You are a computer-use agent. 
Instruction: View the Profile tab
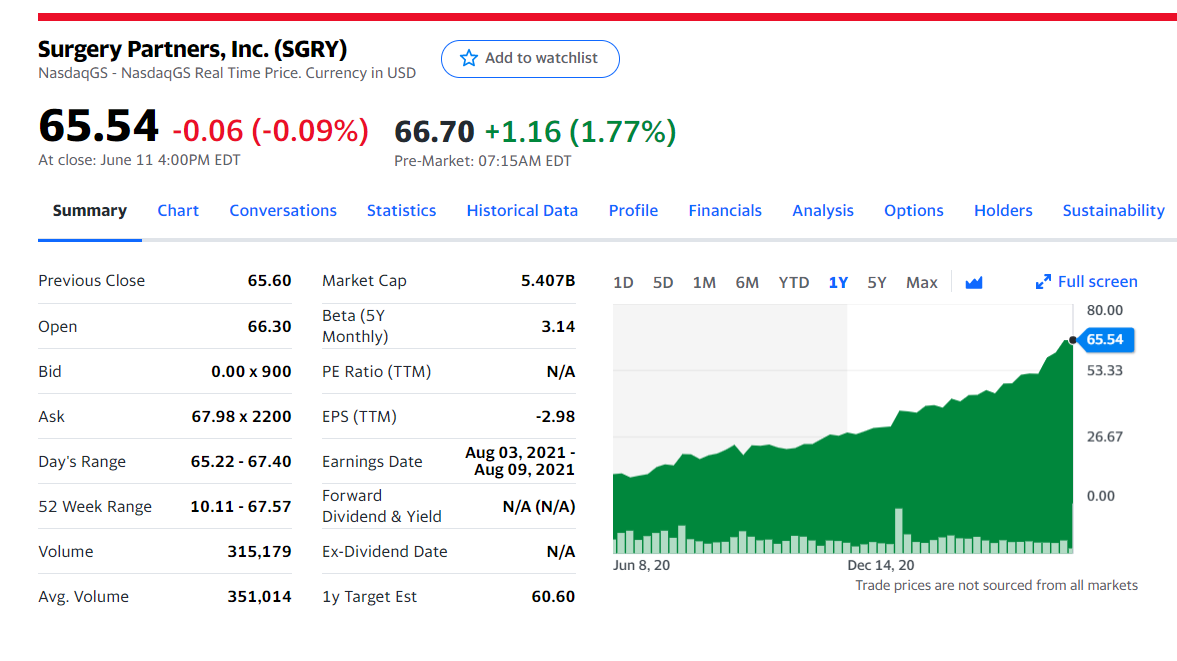[x=634, y=211]
